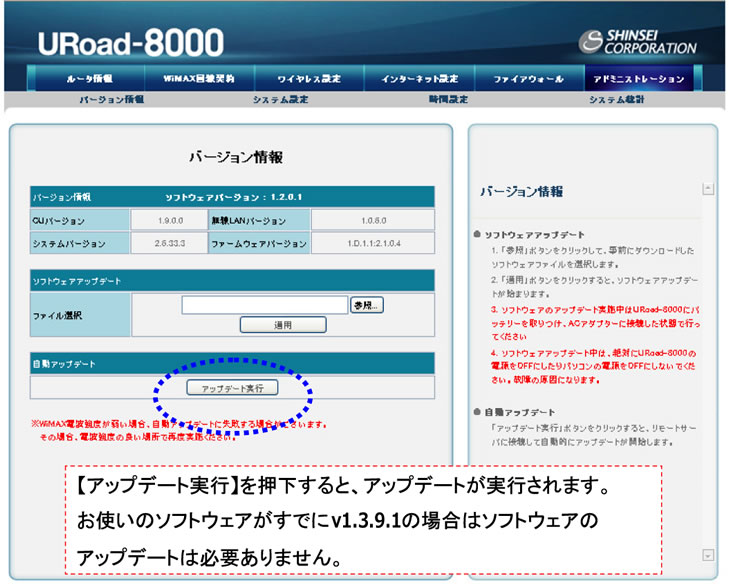Click the ソフトウェアバージョン：1.2.0.1 header text
Viewport: 729px width, 588px height.
click(x=234, y=197)
